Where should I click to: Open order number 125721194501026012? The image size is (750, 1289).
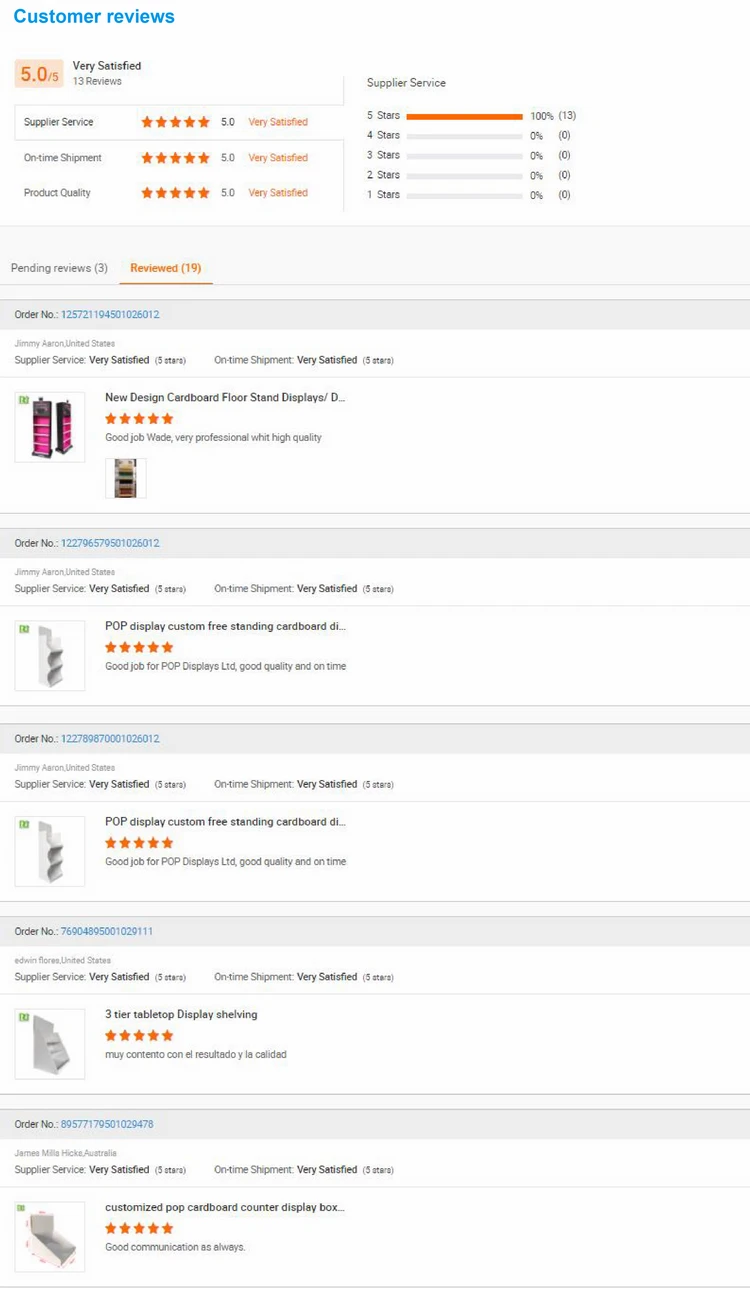click(110, 315)
